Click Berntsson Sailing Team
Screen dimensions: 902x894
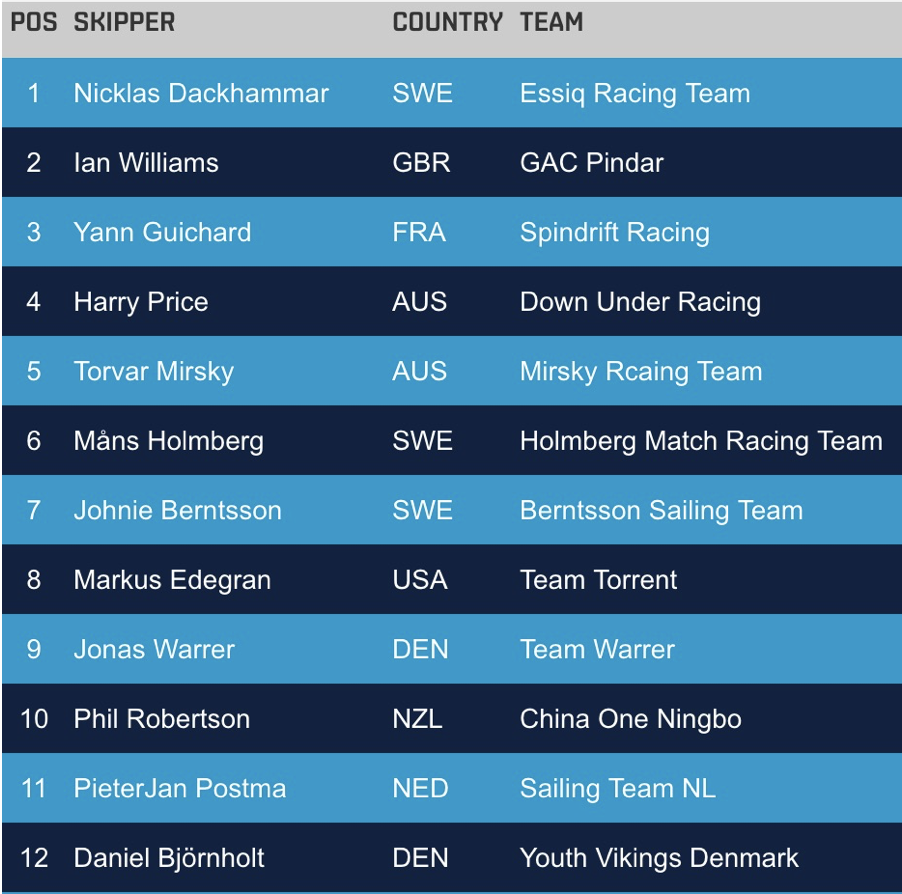[x=661, y=511]
